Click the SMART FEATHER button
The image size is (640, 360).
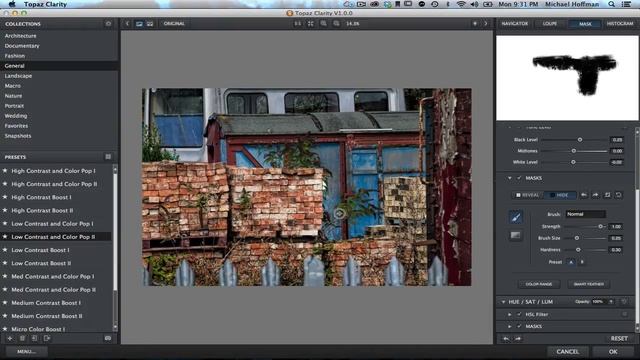click(589, 284)
